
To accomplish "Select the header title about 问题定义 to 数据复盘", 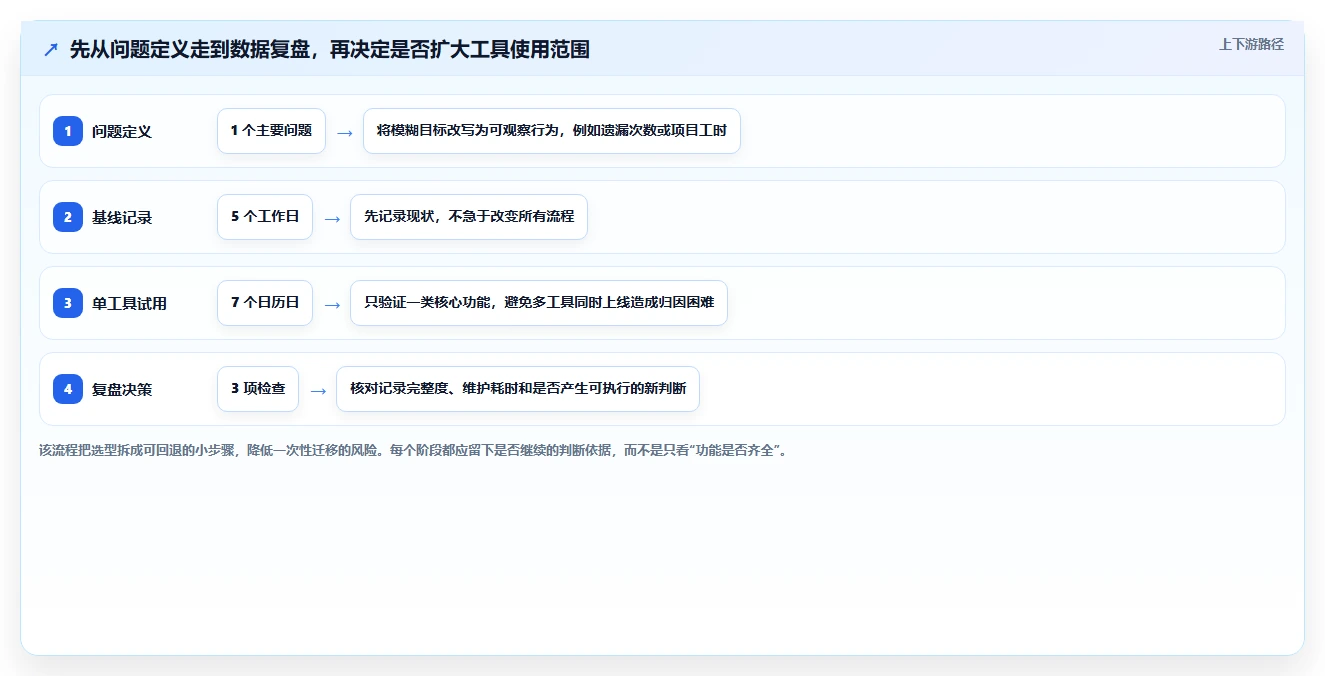I will (330, 49).
